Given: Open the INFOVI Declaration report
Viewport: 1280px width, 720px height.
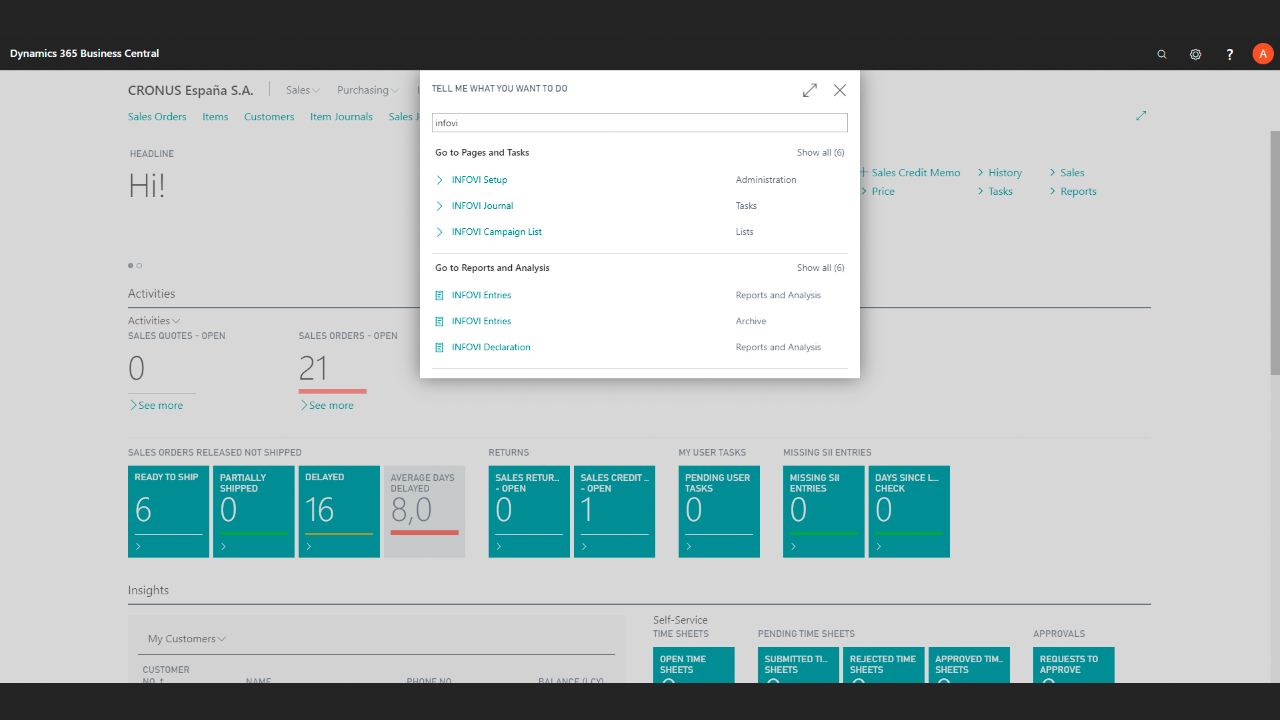Looking at the screenshot, I should click(491, 347).
